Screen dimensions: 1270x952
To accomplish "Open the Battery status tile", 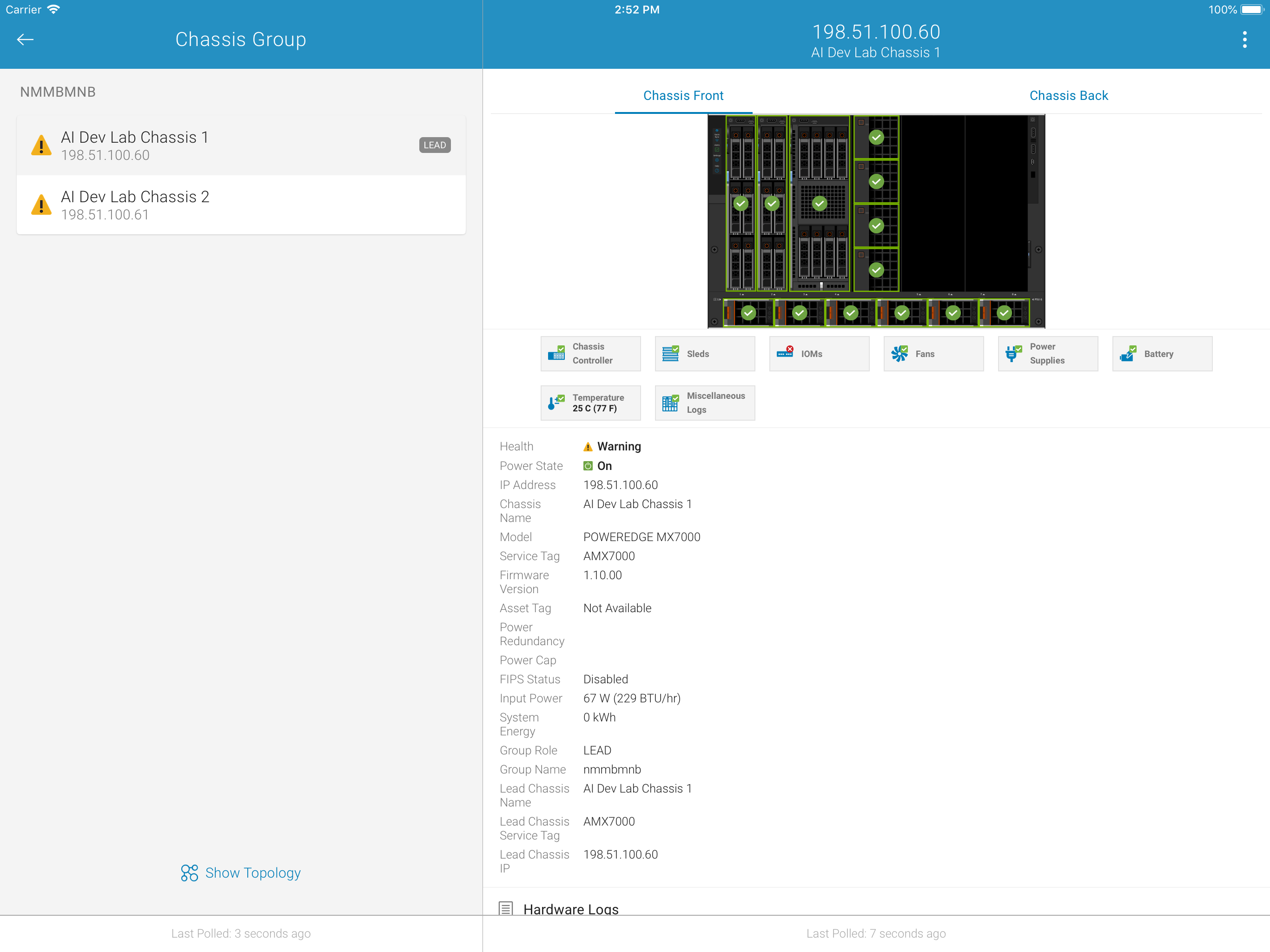I will point(1162,354).
